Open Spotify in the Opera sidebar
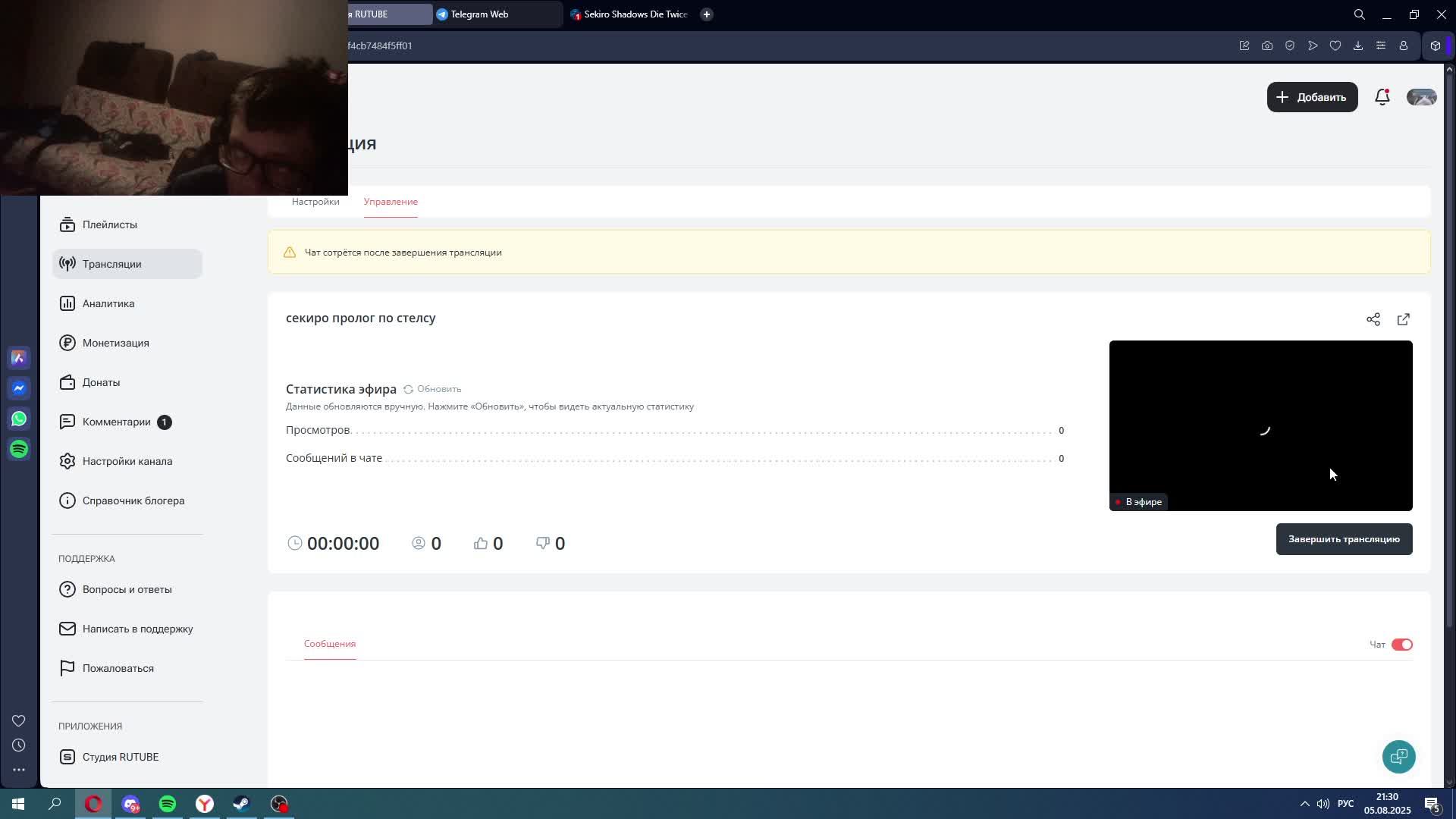Viewport: 1456px width, 819px height. click(19, 449)
